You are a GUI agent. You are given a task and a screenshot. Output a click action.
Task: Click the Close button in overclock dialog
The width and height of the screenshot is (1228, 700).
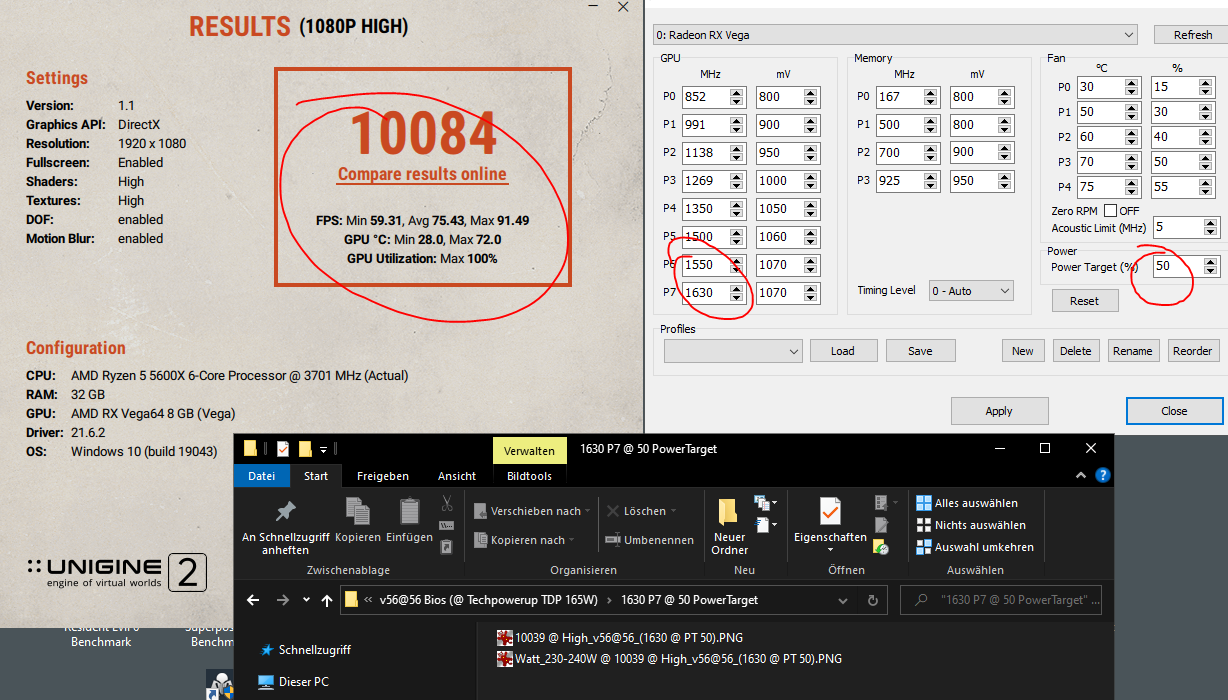coord(1174,411)
